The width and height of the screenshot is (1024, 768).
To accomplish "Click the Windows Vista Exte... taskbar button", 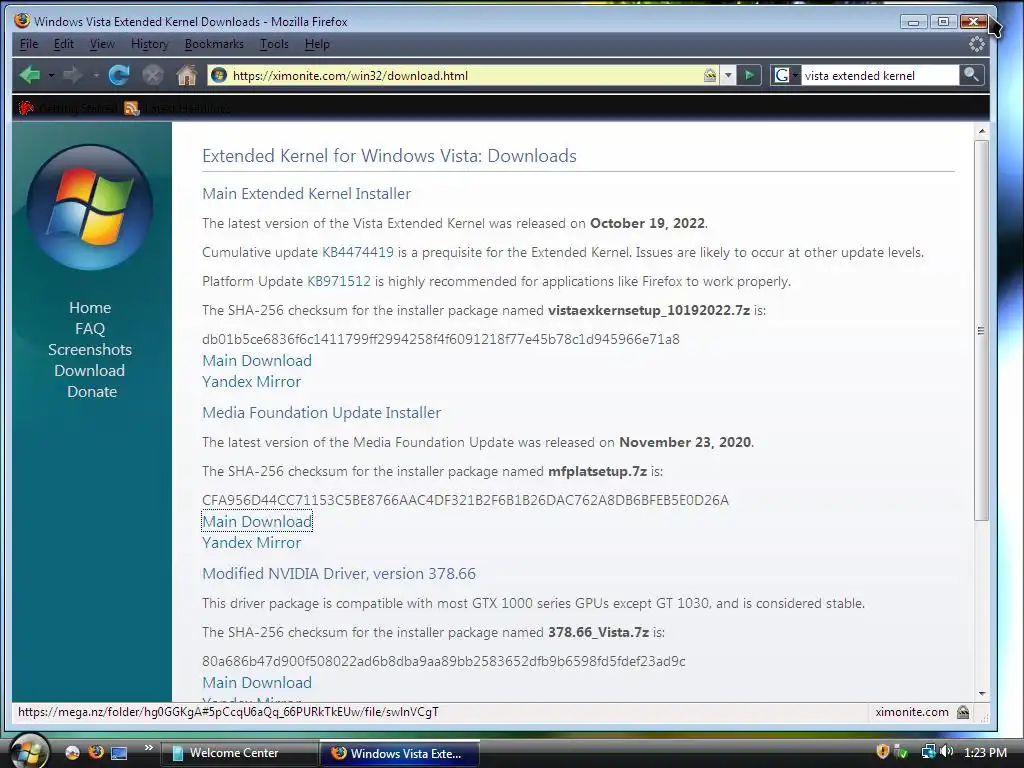I will click(400, 753).
